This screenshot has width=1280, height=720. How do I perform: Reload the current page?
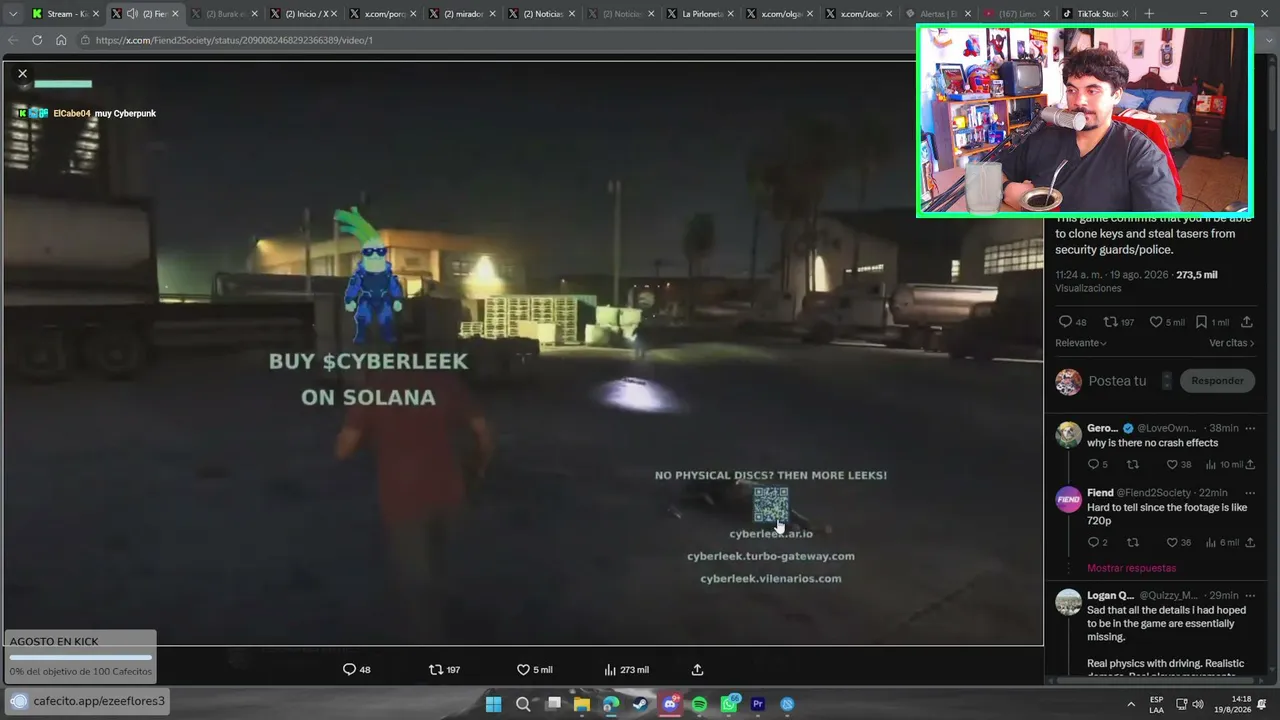[37, 40]
